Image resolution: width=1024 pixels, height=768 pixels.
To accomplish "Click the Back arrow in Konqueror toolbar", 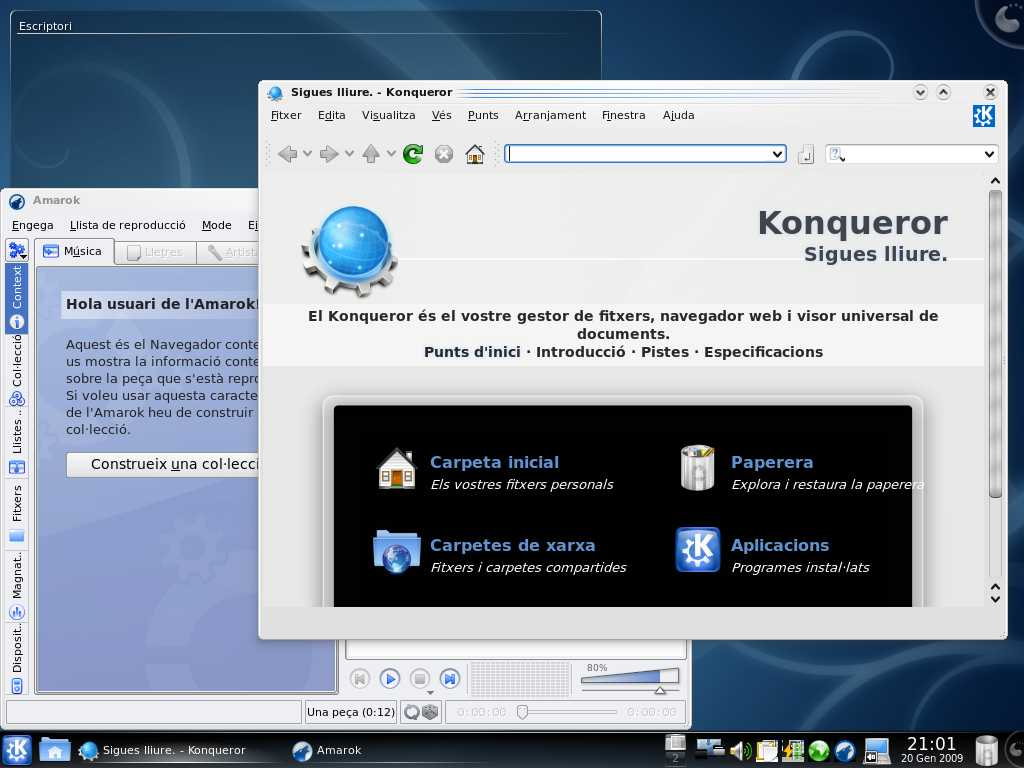I will (x=287, y=154).
